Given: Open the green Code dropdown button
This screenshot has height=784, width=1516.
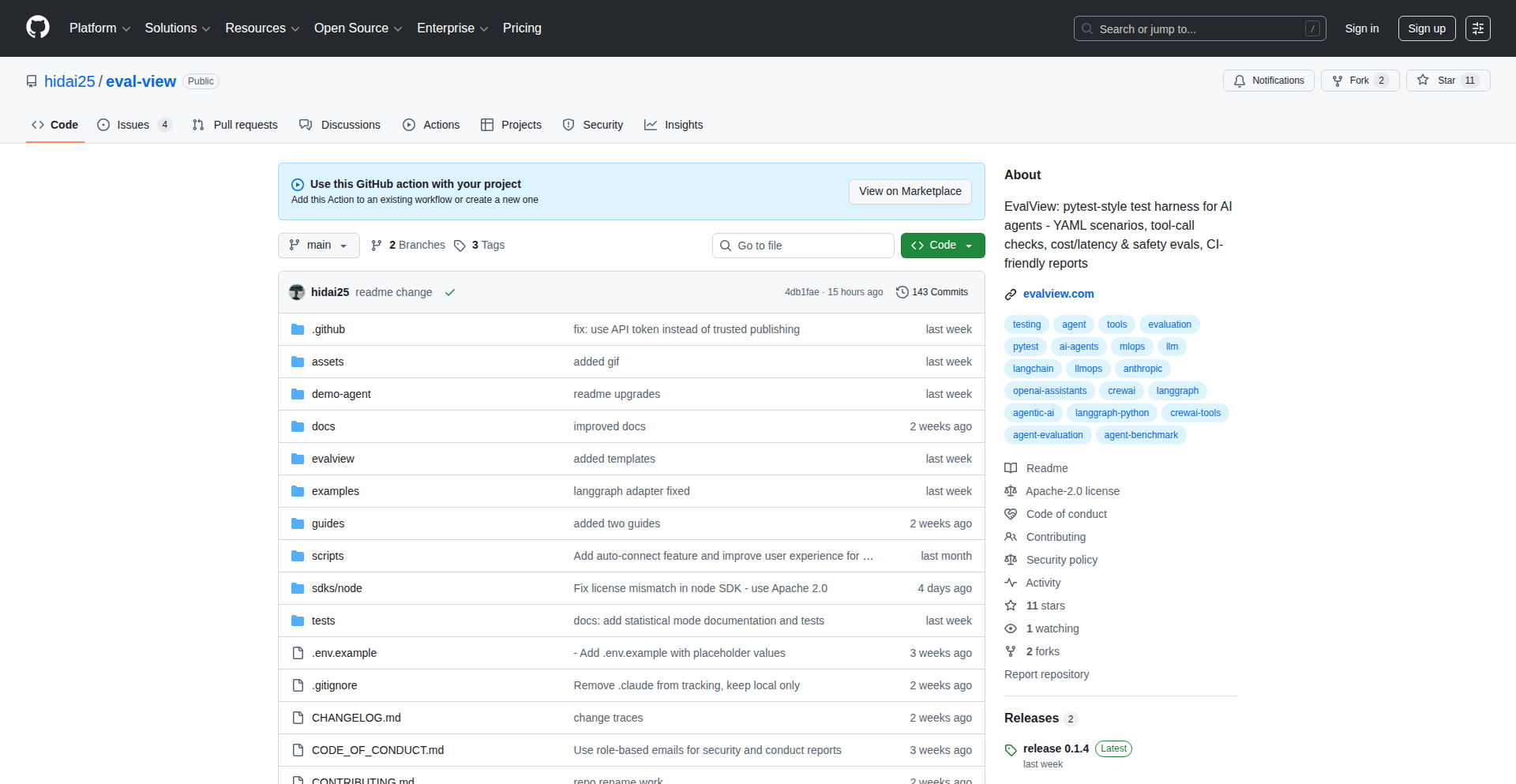Looking at the screenshot, I should pyautogui.click(x=943, y=246).
